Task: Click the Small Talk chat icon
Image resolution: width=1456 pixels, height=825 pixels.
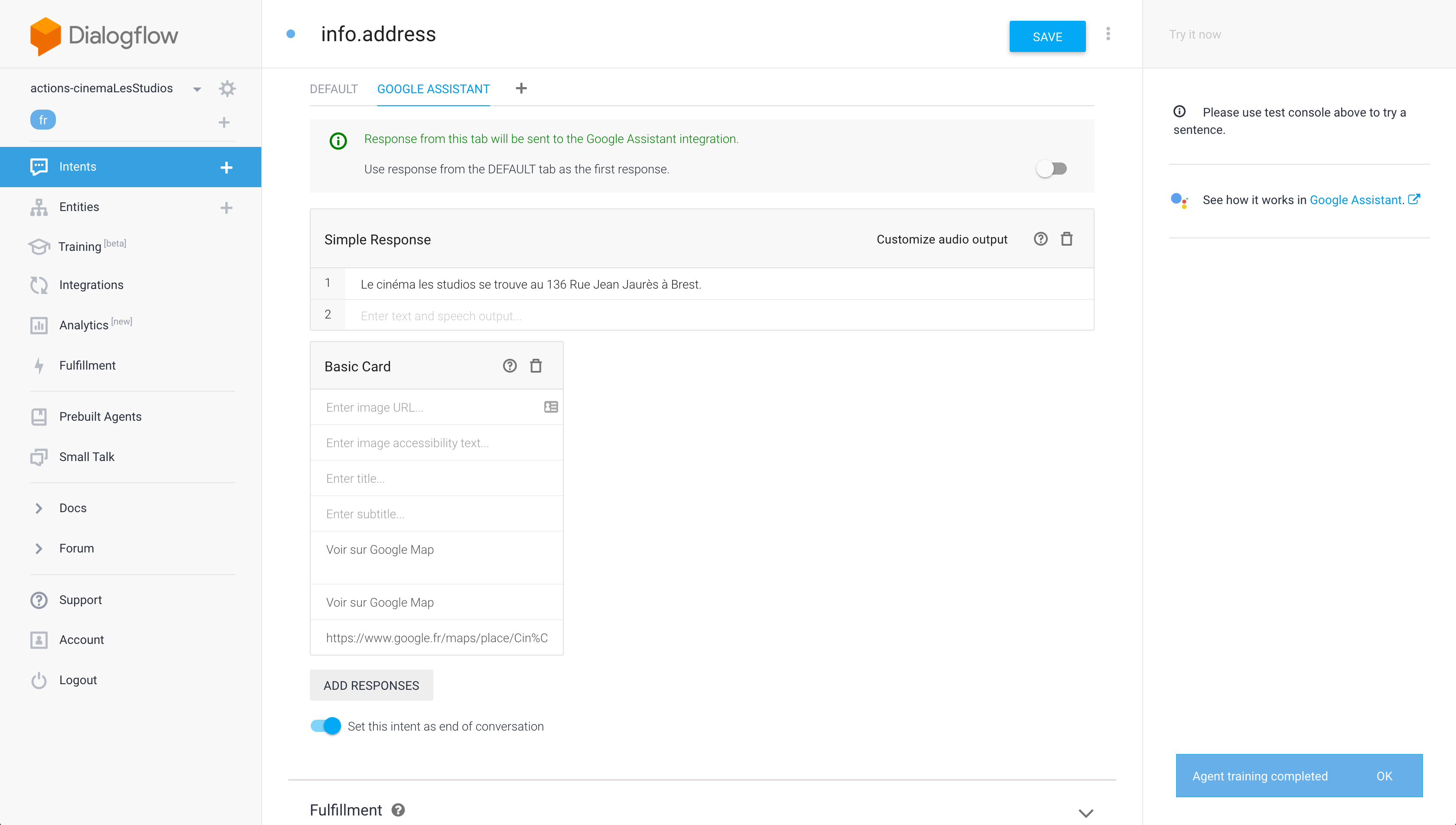Action: point(39,457)
